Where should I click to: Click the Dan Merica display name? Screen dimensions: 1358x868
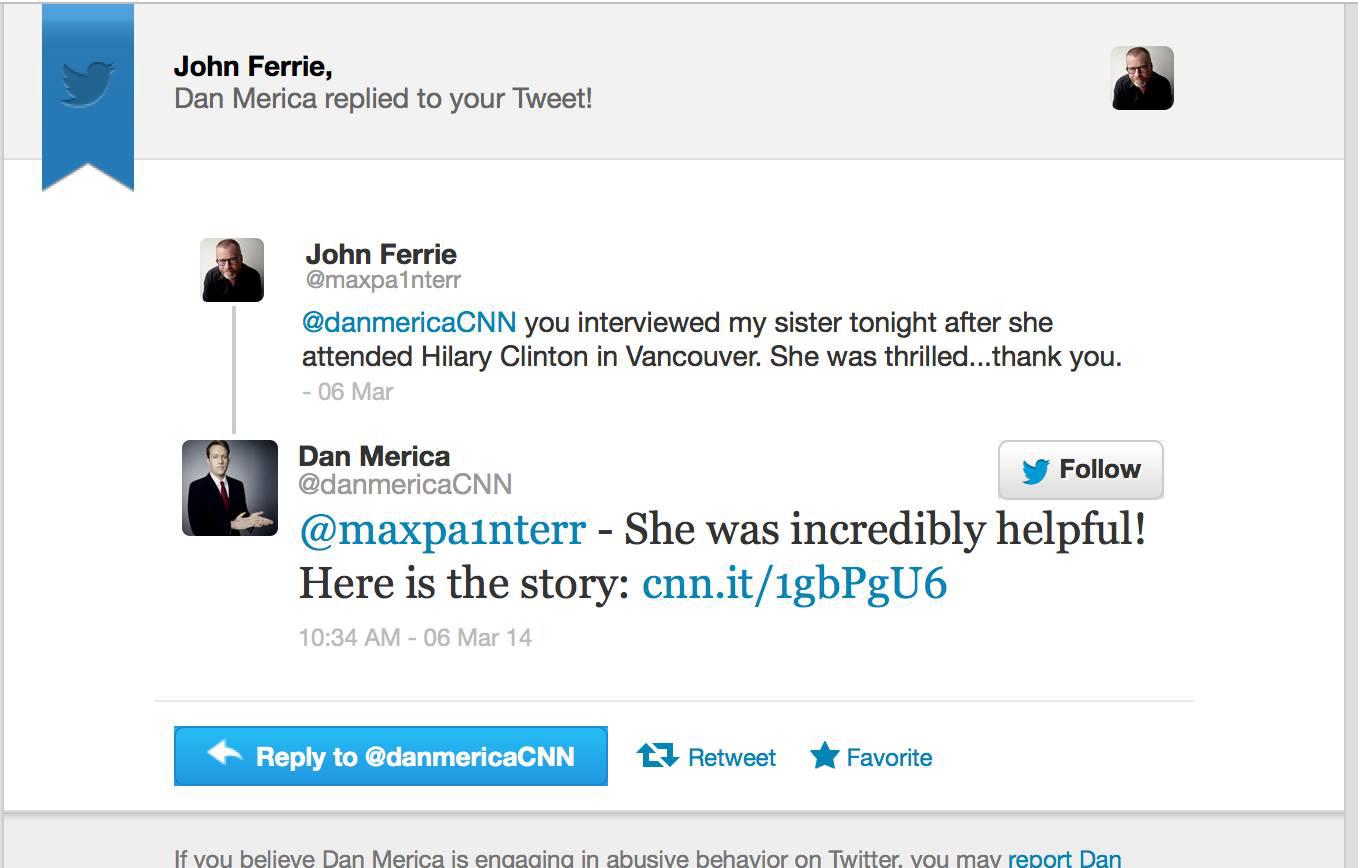point(374,456)
